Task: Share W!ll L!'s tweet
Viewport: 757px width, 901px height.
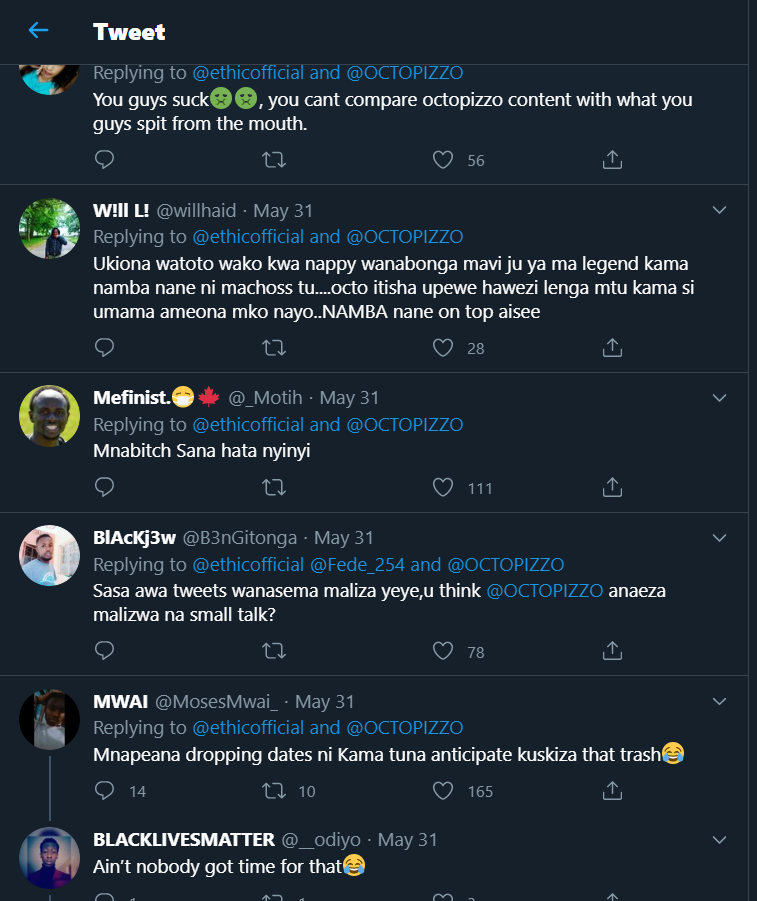Action: click(x=613, y=347)
